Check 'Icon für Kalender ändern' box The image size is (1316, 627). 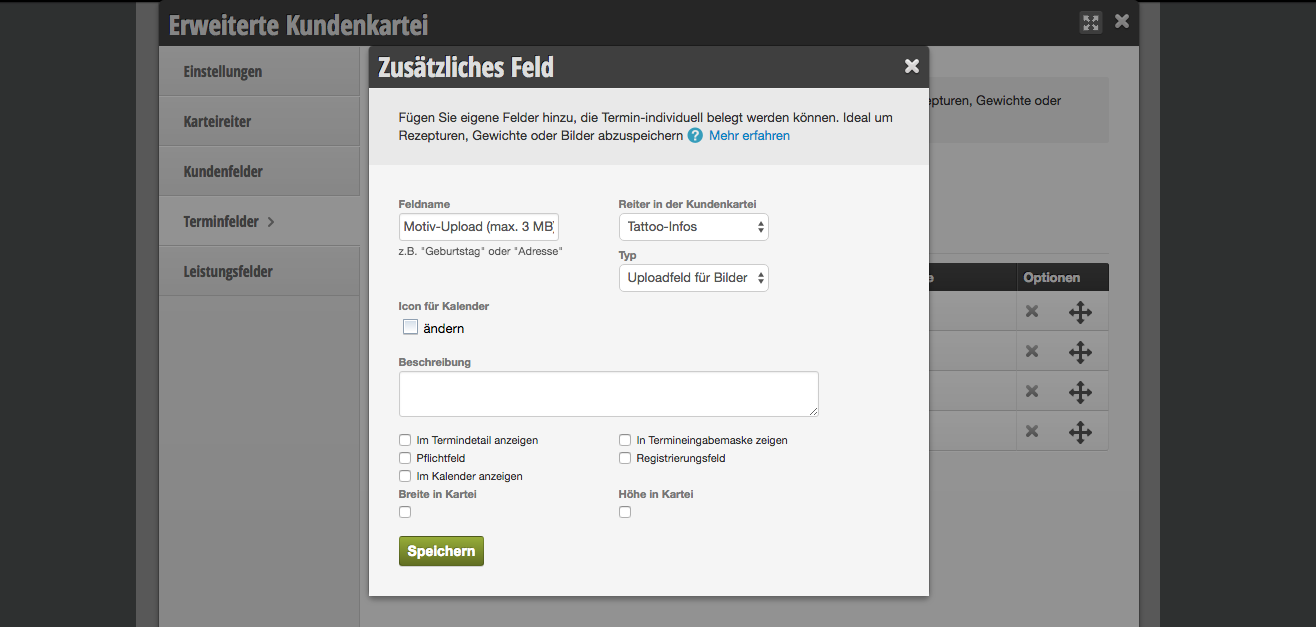pyautogui.click(x=410, y=327)
